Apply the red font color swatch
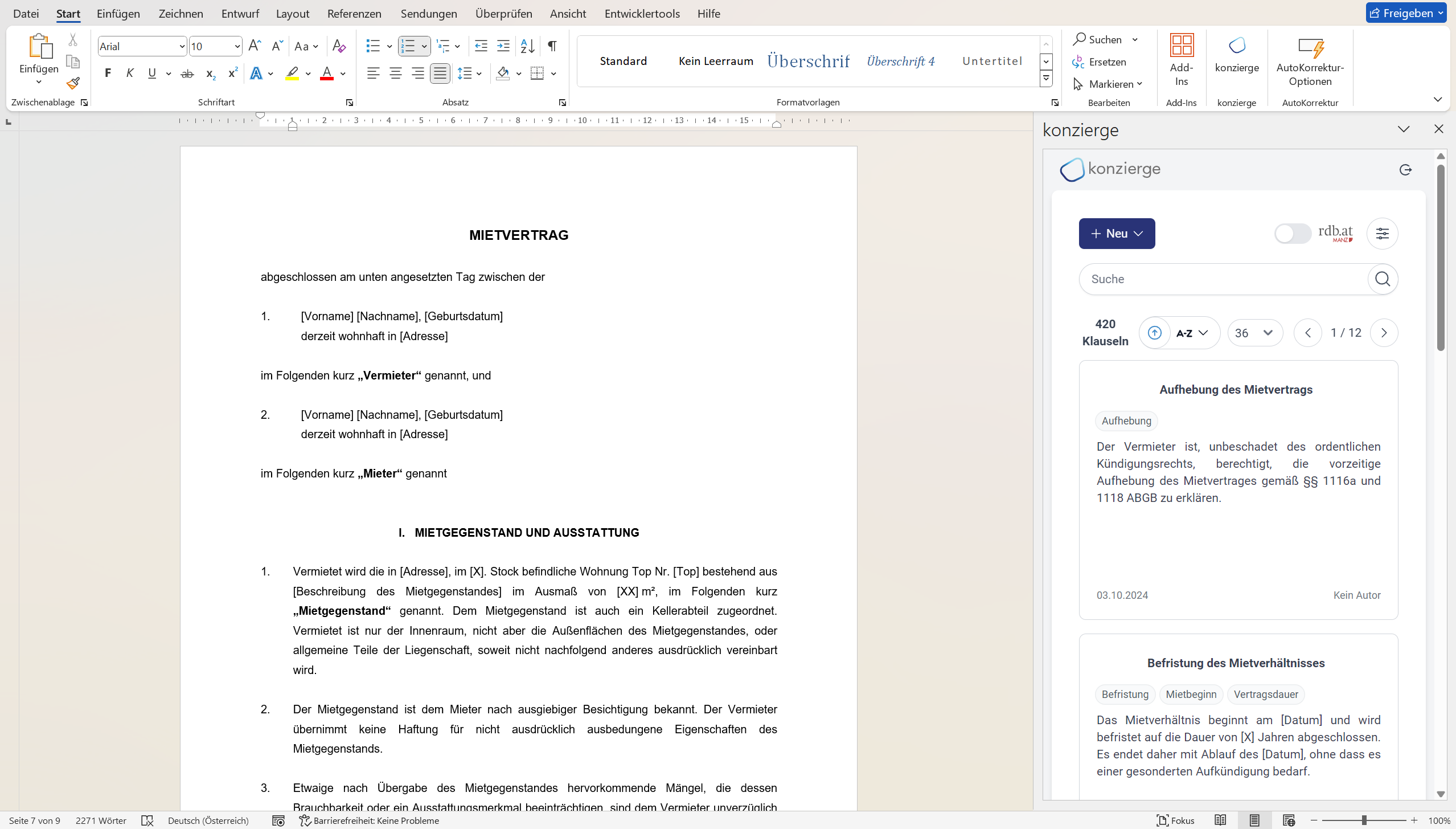The height and width of the screenshot is (829, 1456). tap(326, 73)
